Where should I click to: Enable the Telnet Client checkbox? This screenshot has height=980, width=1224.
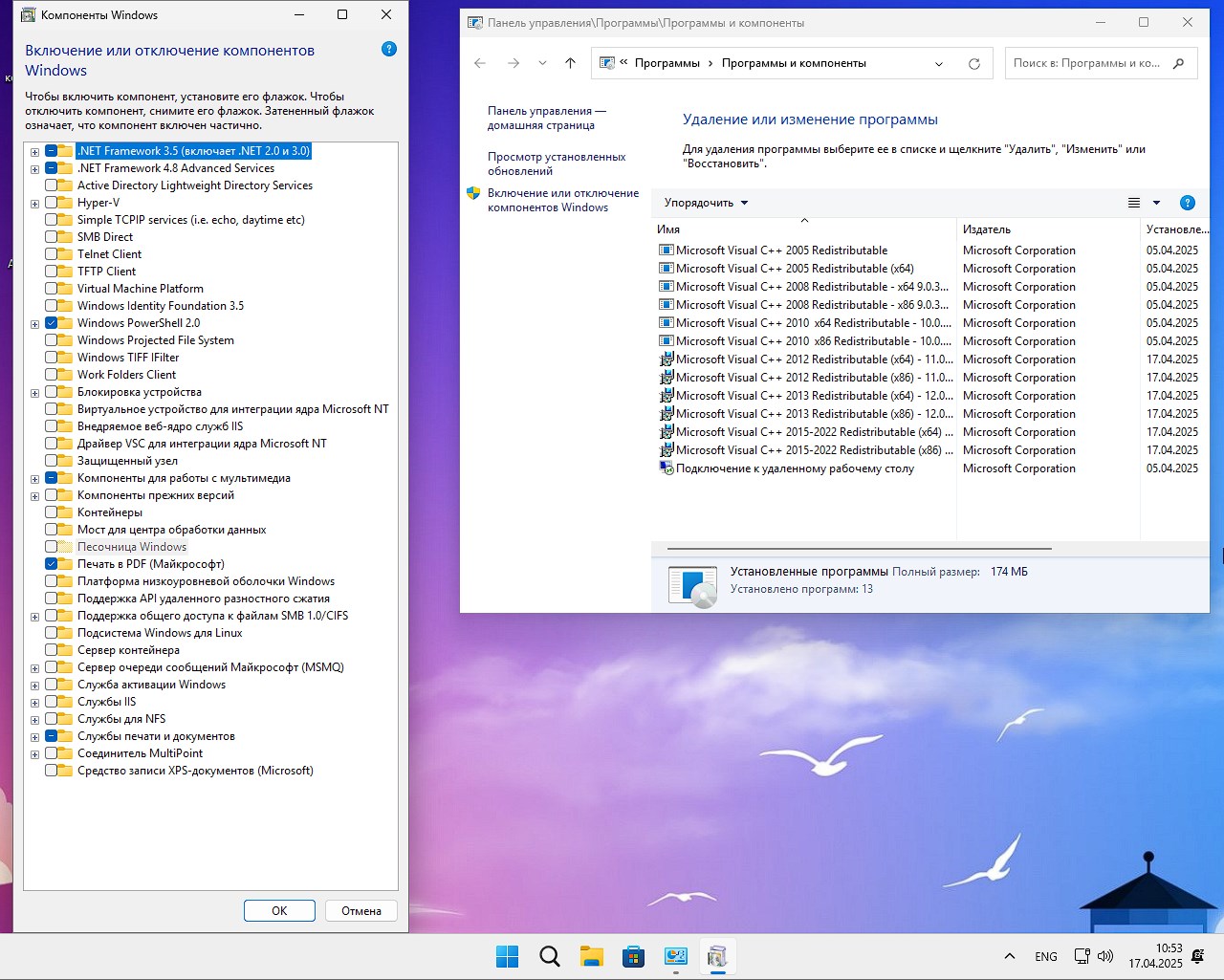(x=51, y=254)
